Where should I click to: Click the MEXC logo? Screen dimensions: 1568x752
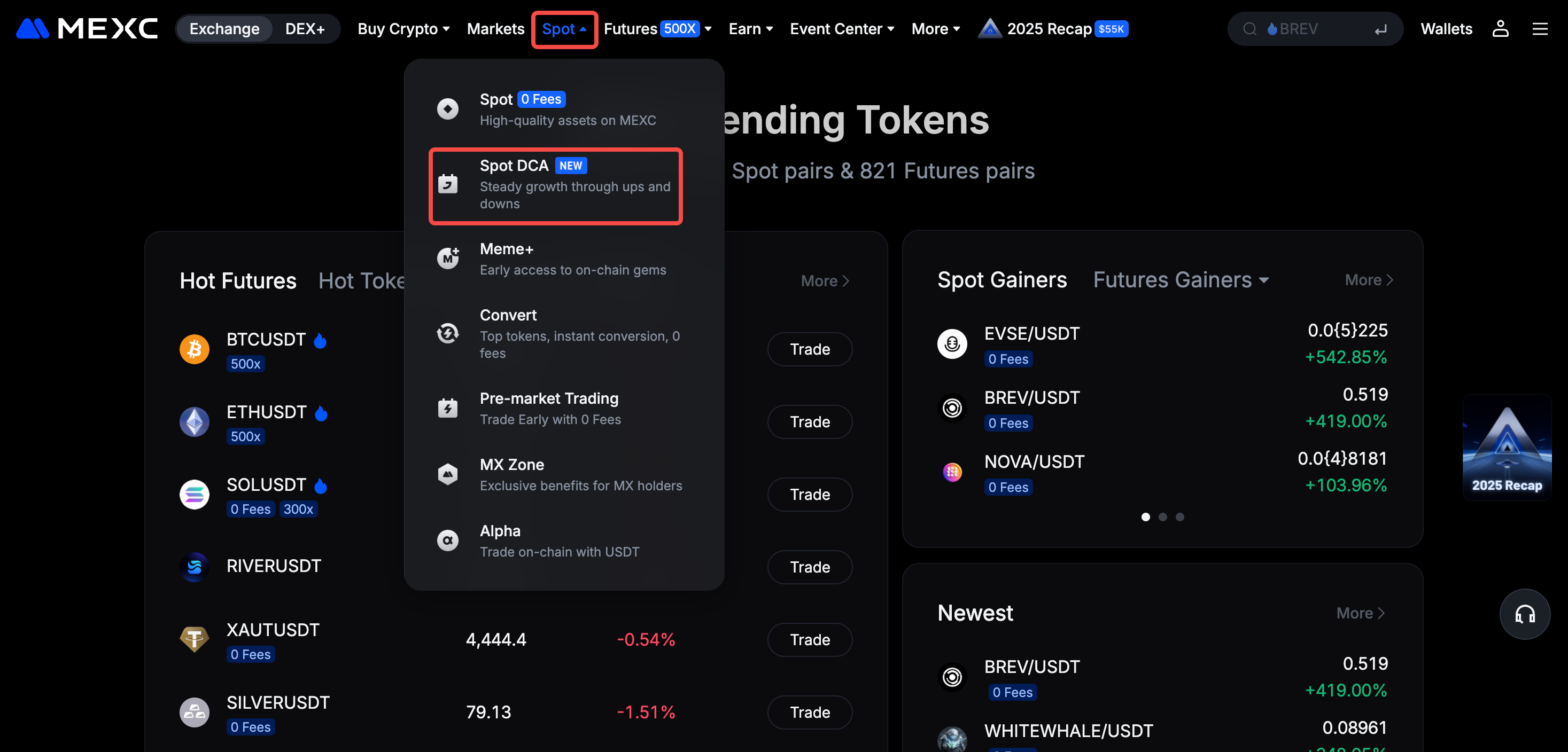click(87, 29)
